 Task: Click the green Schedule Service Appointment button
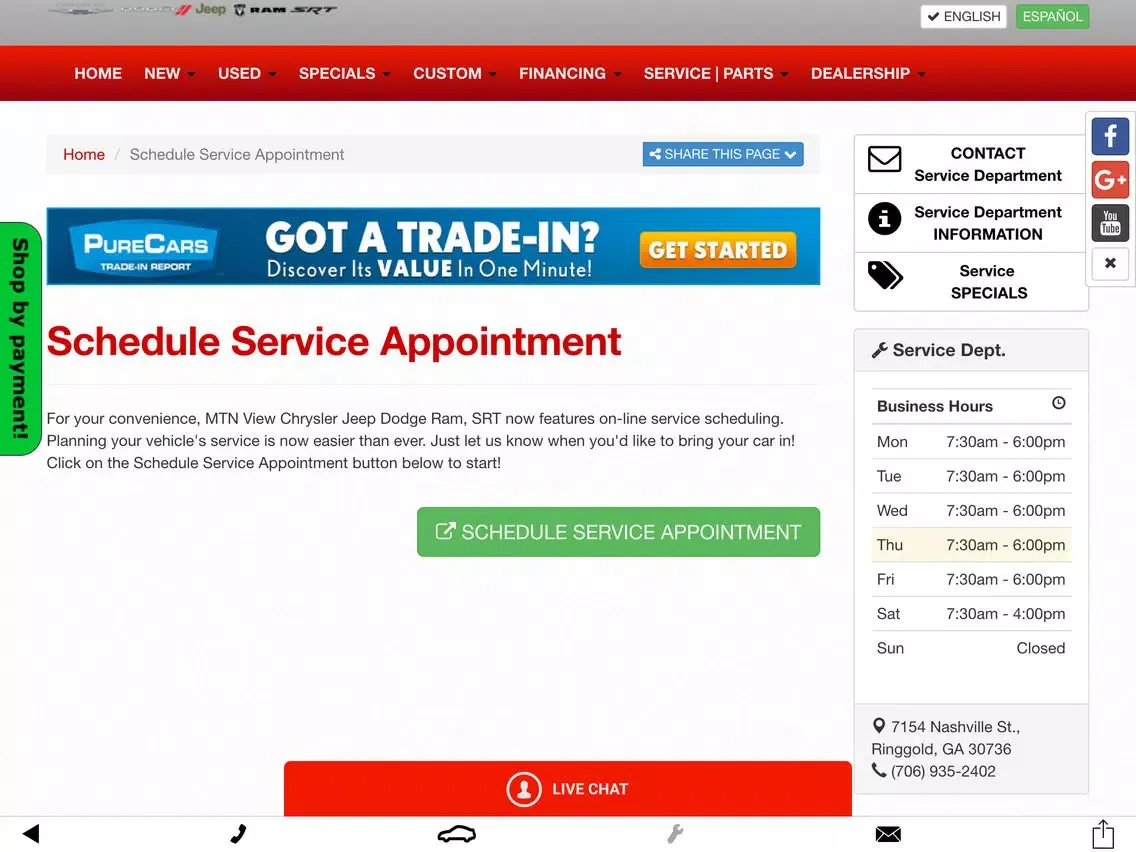[618, 532]
